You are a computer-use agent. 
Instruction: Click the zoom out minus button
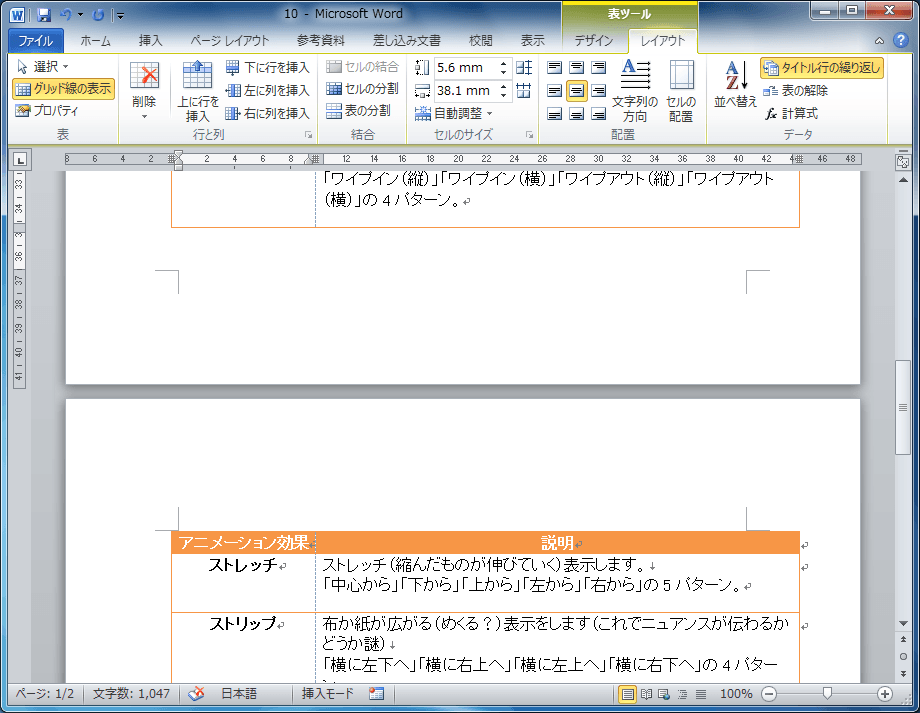769,694
